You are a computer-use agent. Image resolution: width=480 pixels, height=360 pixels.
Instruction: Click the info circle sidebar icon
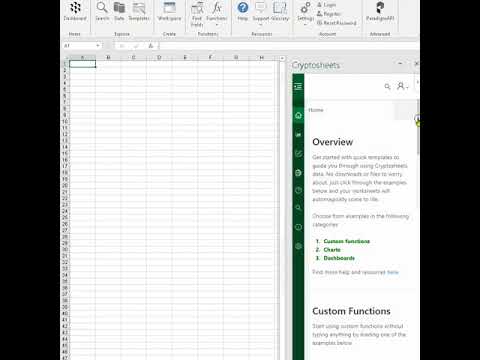pyautogui.click(x=298, y=227)
